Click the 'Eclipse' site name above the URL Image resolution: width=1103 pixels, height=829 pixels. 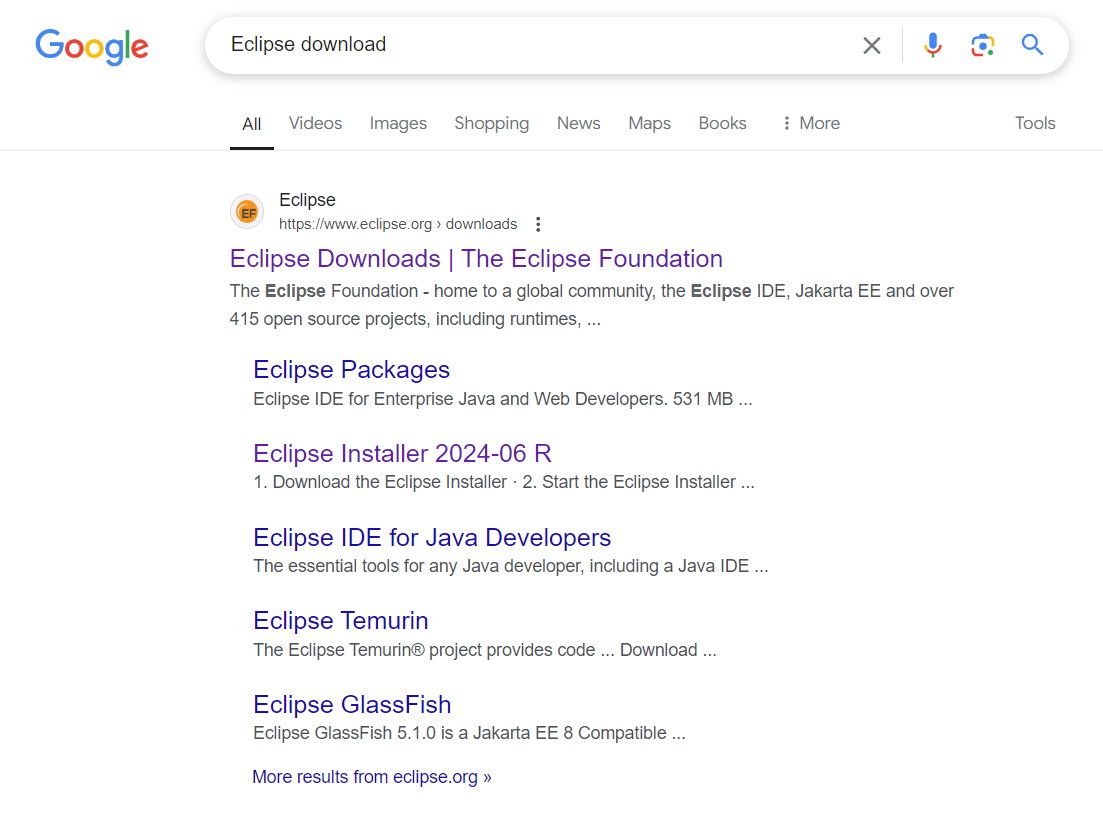click(x=307, y=200)
